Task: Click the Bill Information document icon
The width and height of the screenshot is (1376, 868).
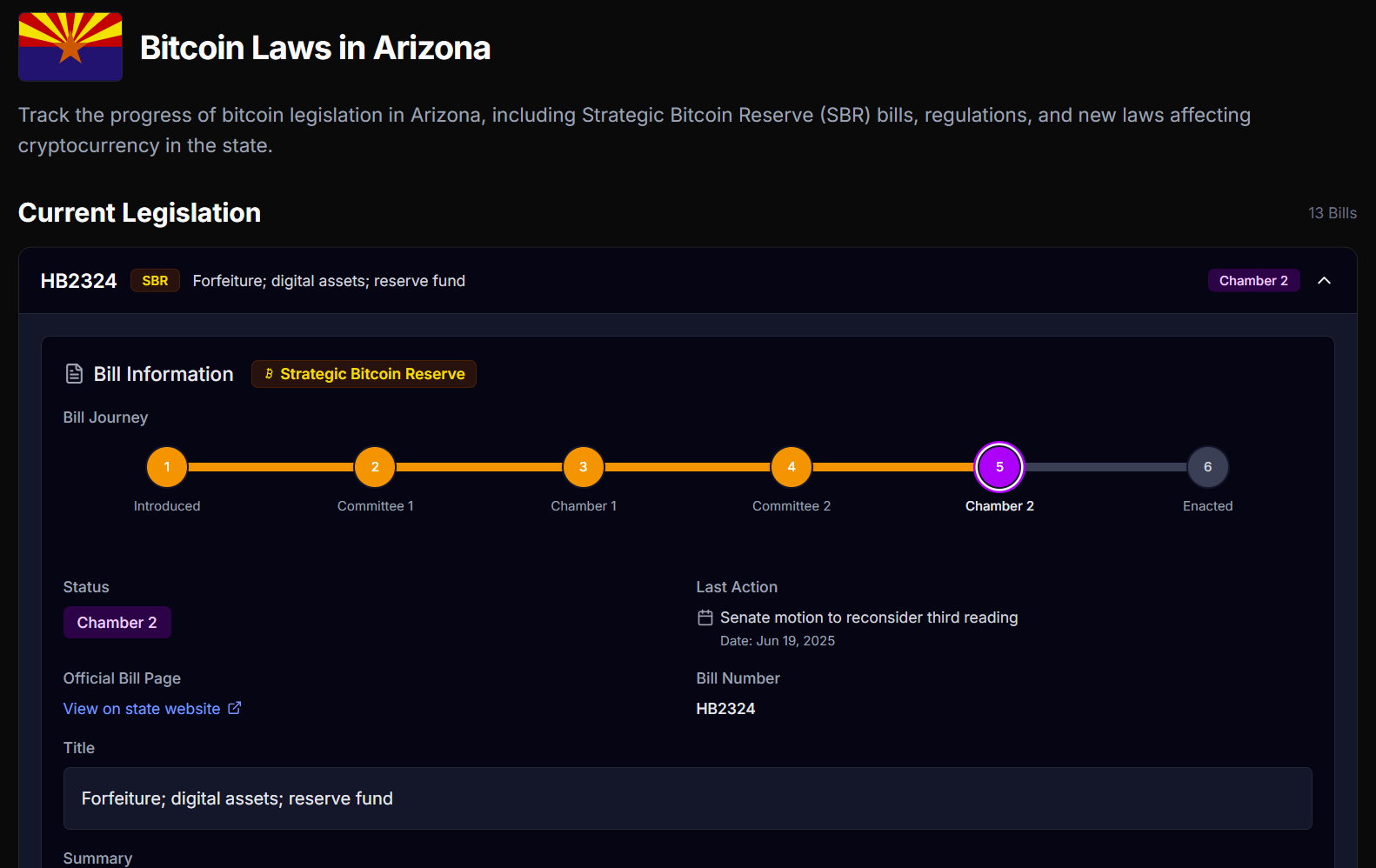Action: click(75, 374)
